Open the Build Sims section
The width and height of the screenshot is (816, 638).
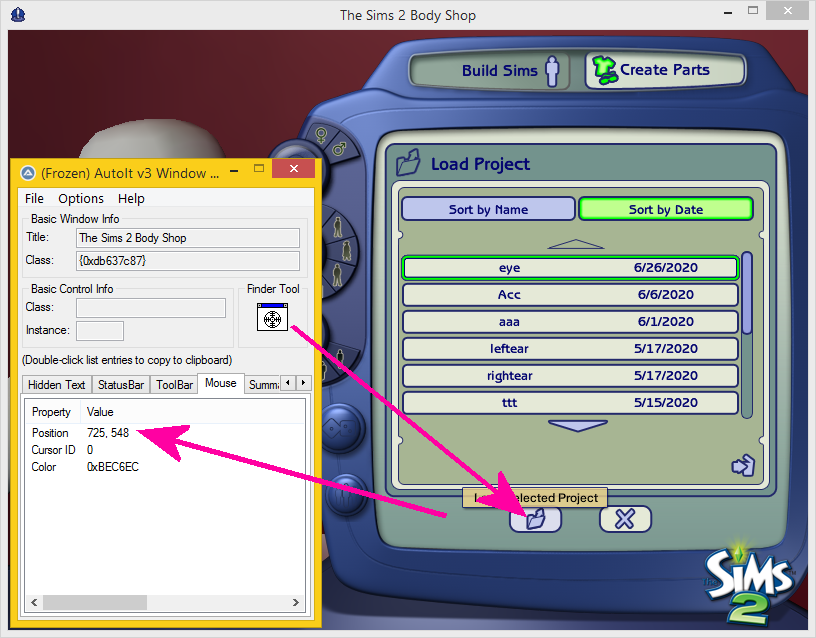tap(489, 70)
